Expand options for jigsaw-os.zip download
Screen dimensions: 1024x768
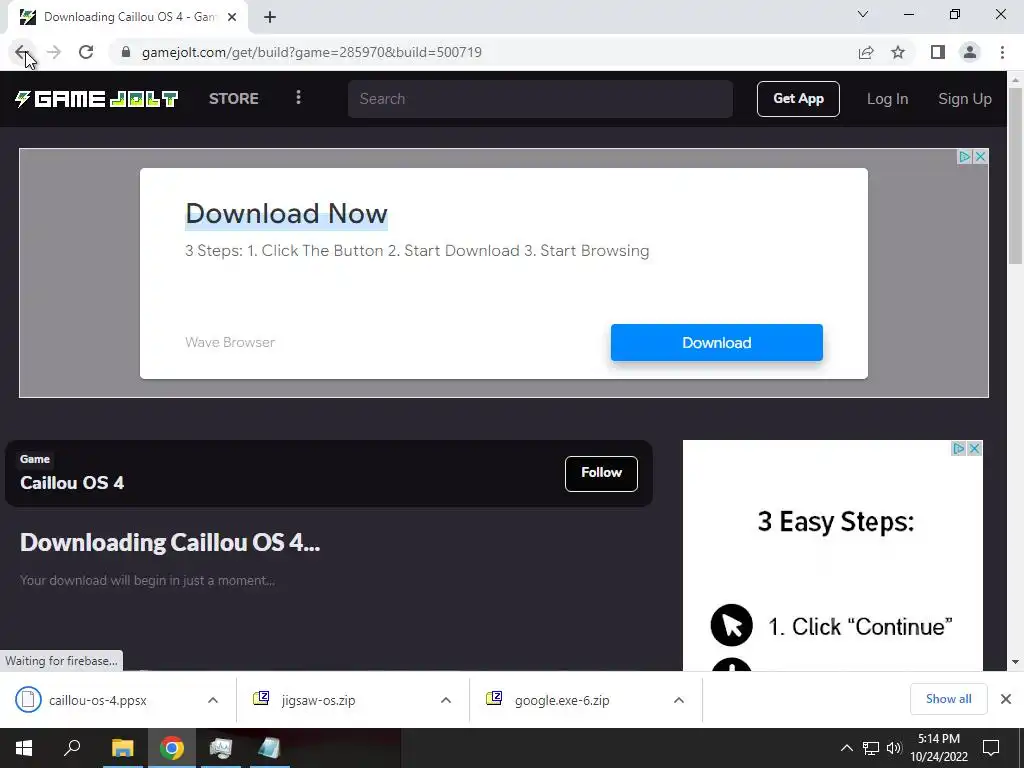446,700
